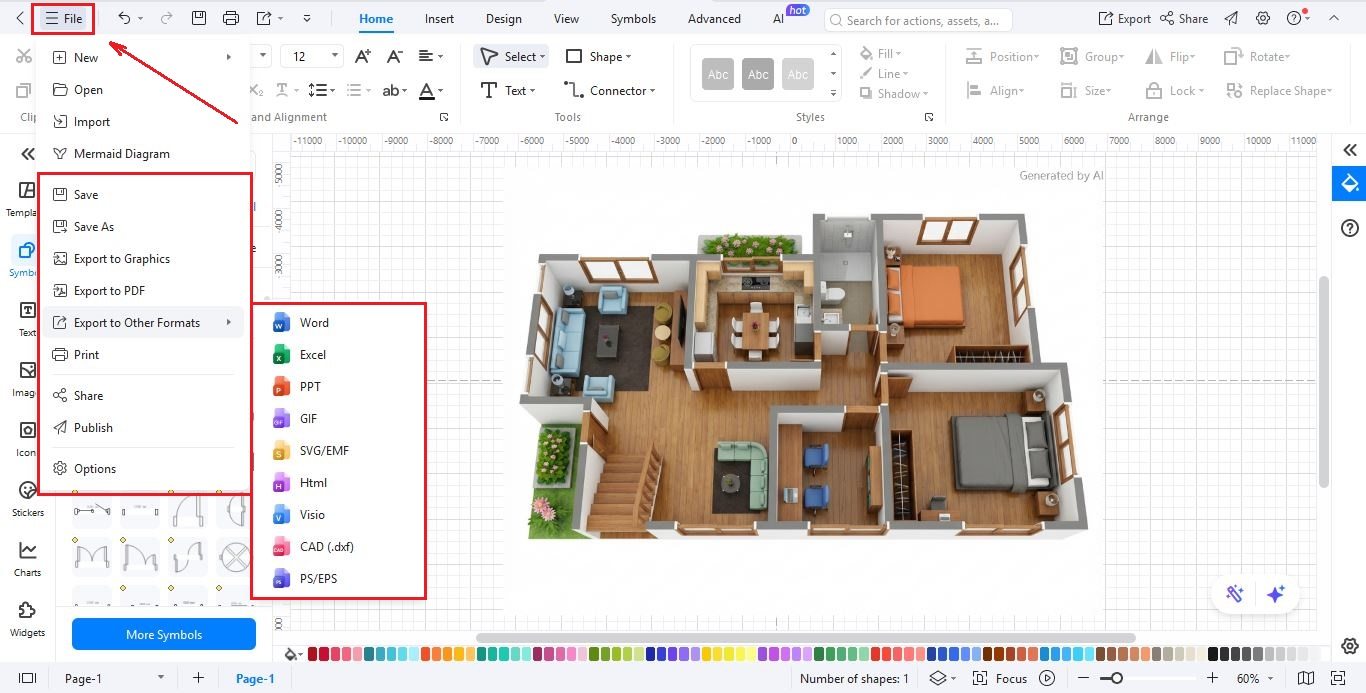Viewport: 1366px width, 693px height.
Task: Expand the Shape dropdown in the Tools group
Action: point(598,56)
